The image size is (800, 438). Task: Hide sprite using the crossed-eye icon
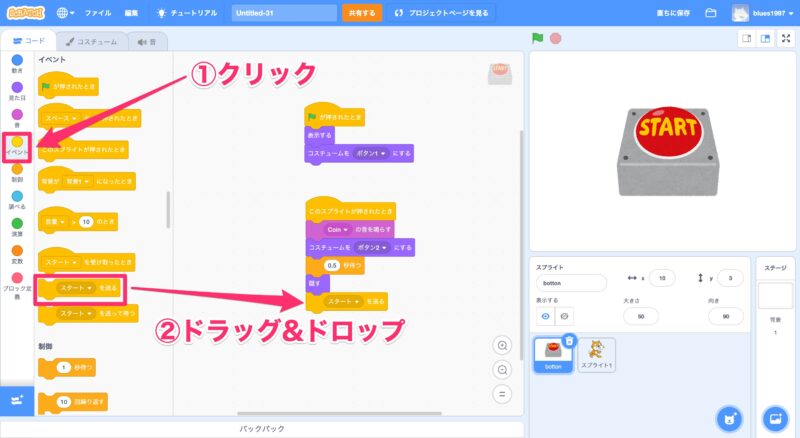(565, 316)
